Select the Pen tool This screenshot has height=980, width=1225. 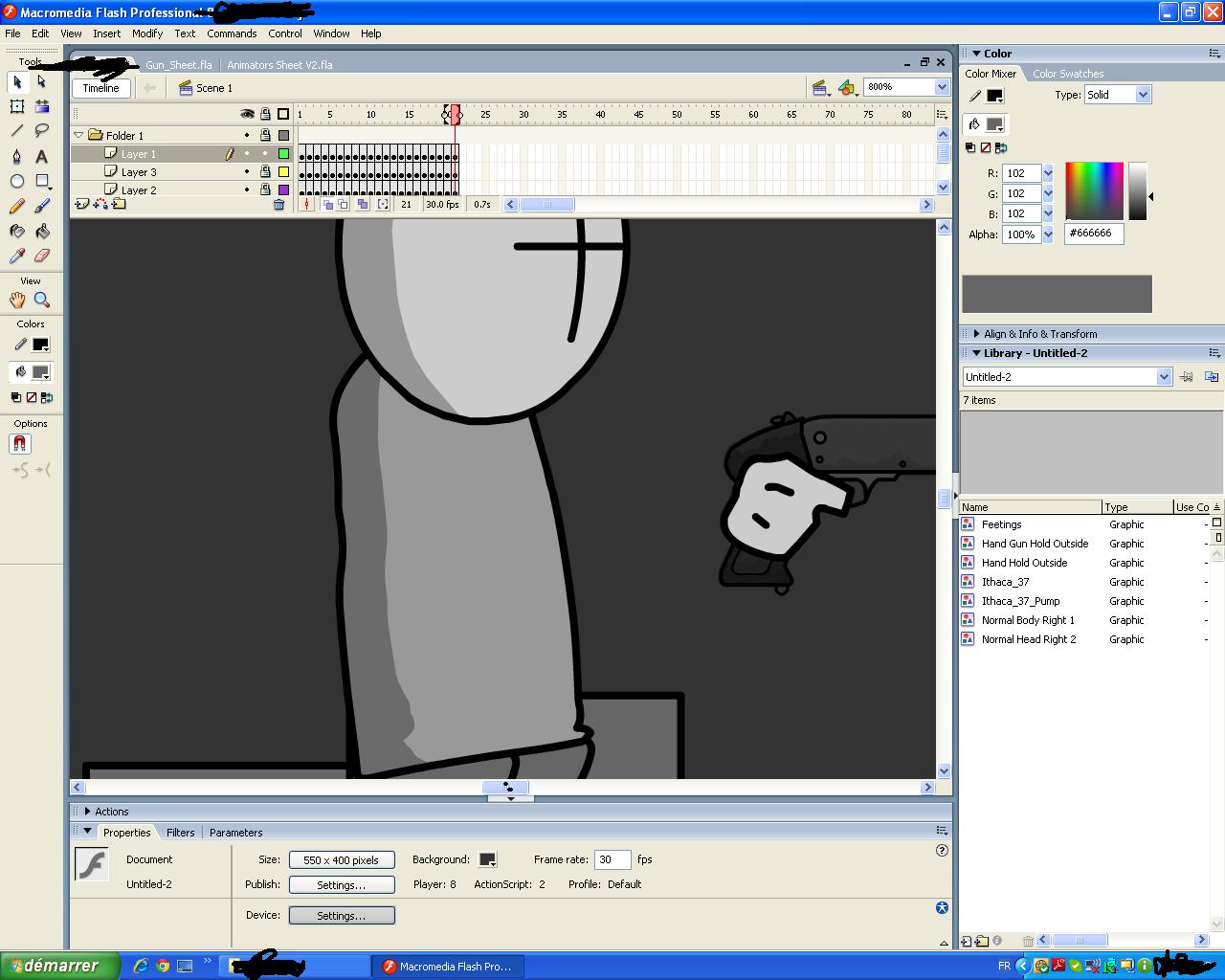point(17,156)
